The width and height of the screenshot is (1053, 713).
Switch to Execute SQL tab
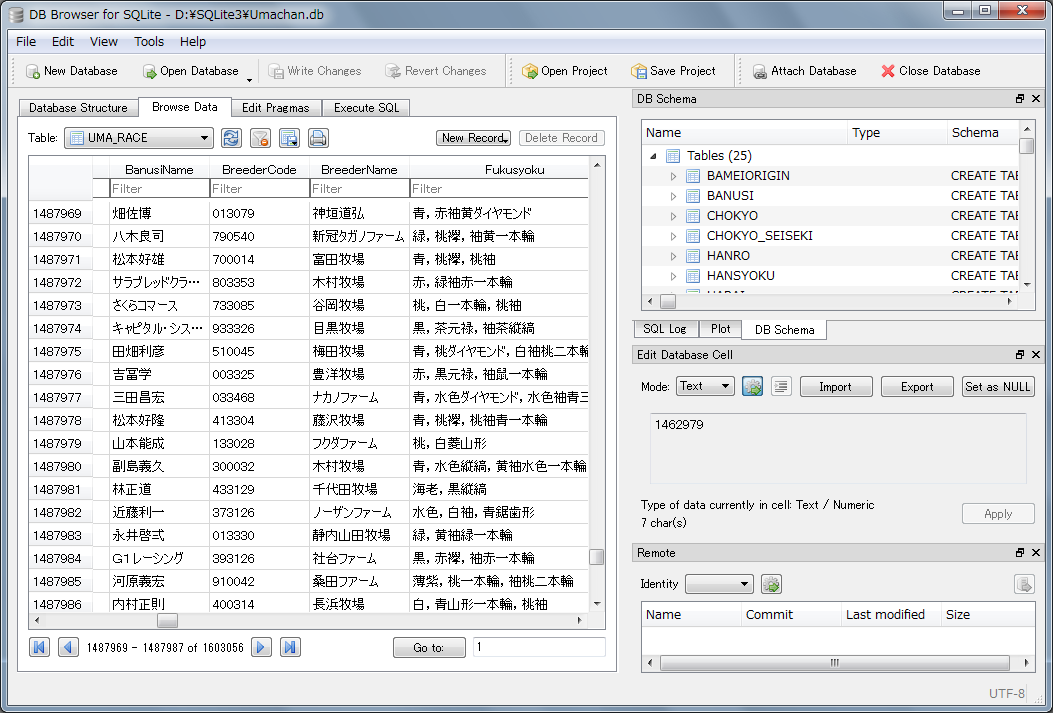pos(367,108)
